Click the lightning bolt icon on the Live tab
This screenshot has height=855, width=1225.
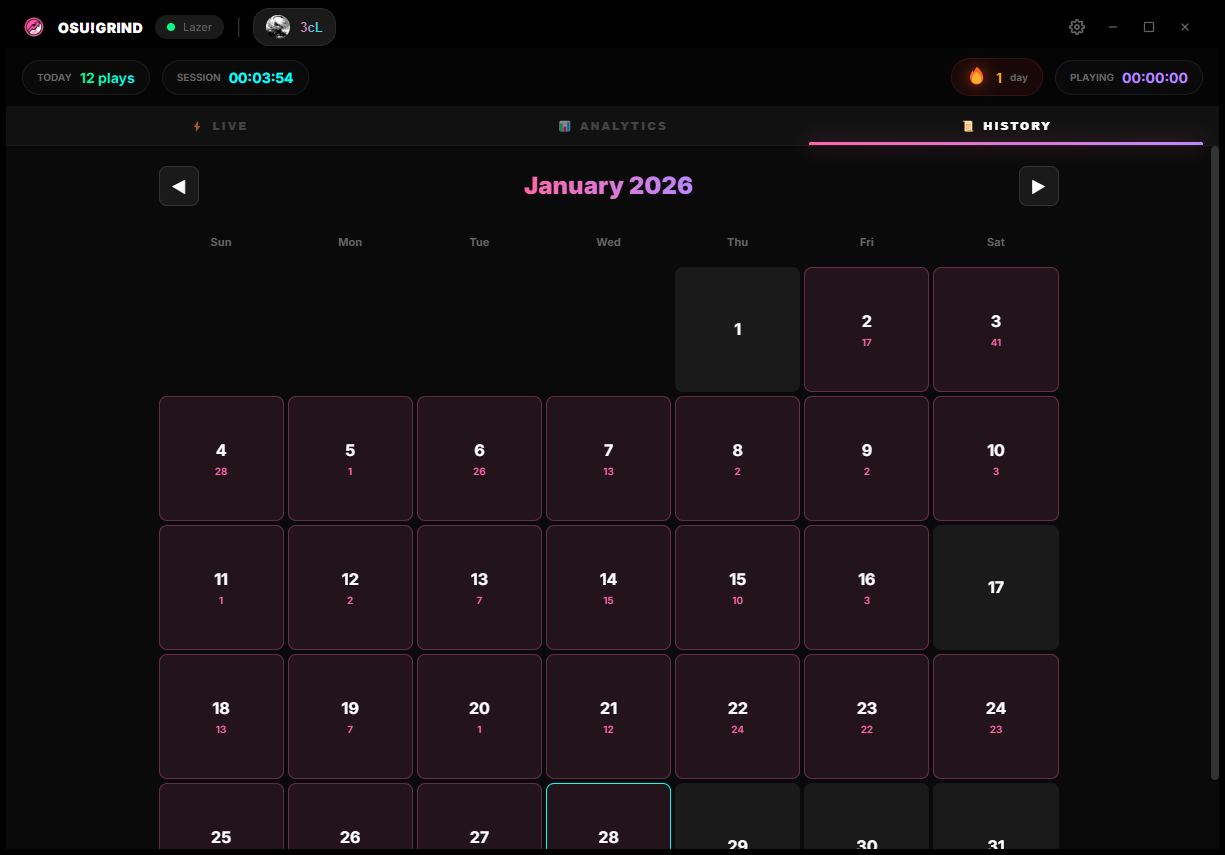pos(197,126)
